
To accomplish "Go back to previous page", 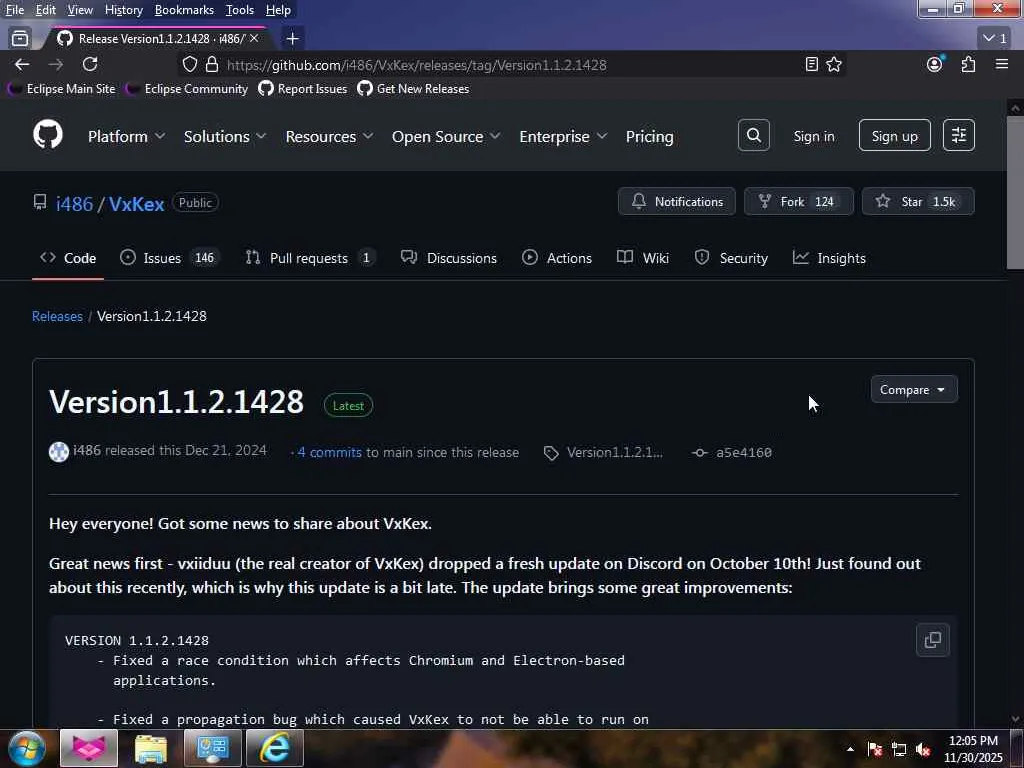I will coord(22,64).
